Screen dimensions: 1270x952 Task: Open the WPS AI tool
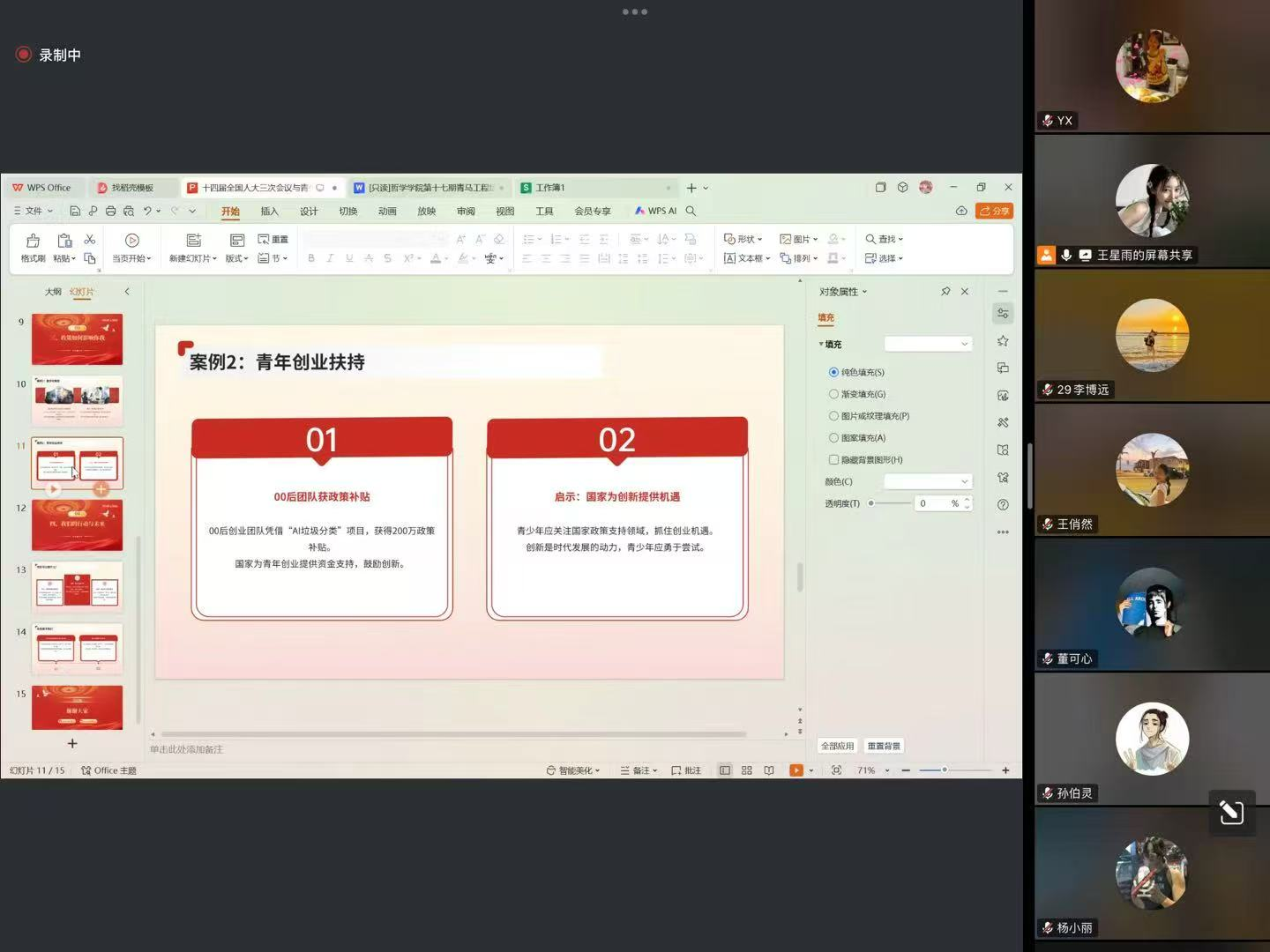655,212
